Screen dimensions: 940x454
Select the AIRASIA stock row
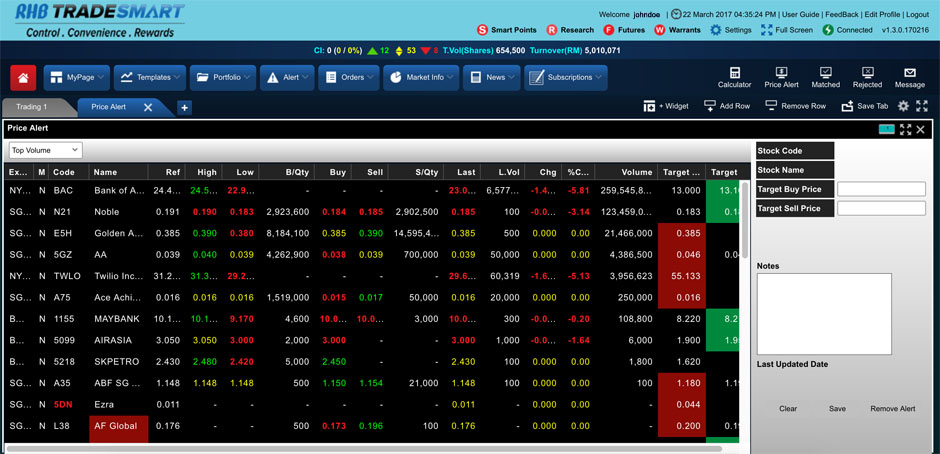tap(372, 340)
